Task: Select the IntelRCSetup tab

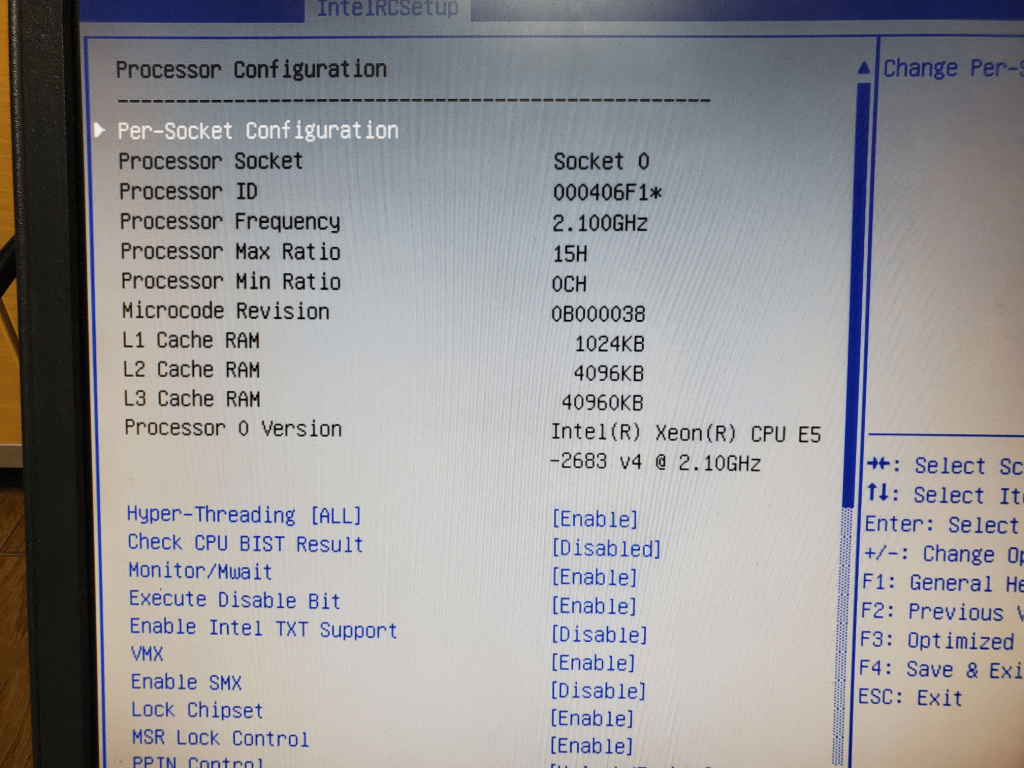Action: click(387, 10)
